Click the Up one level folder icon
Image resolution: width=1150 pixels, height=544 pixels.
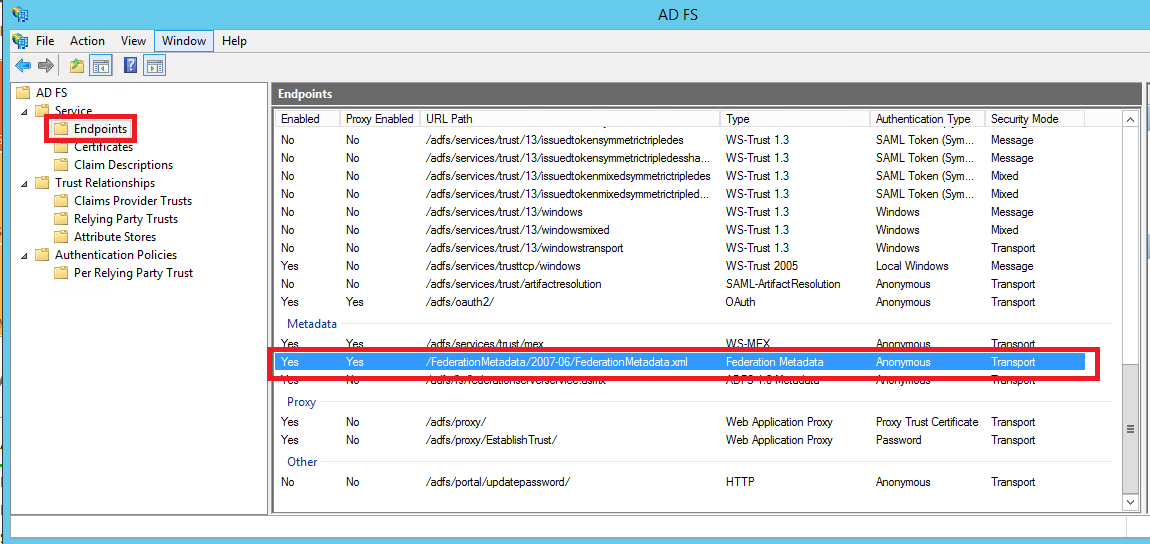pos(77,66)
